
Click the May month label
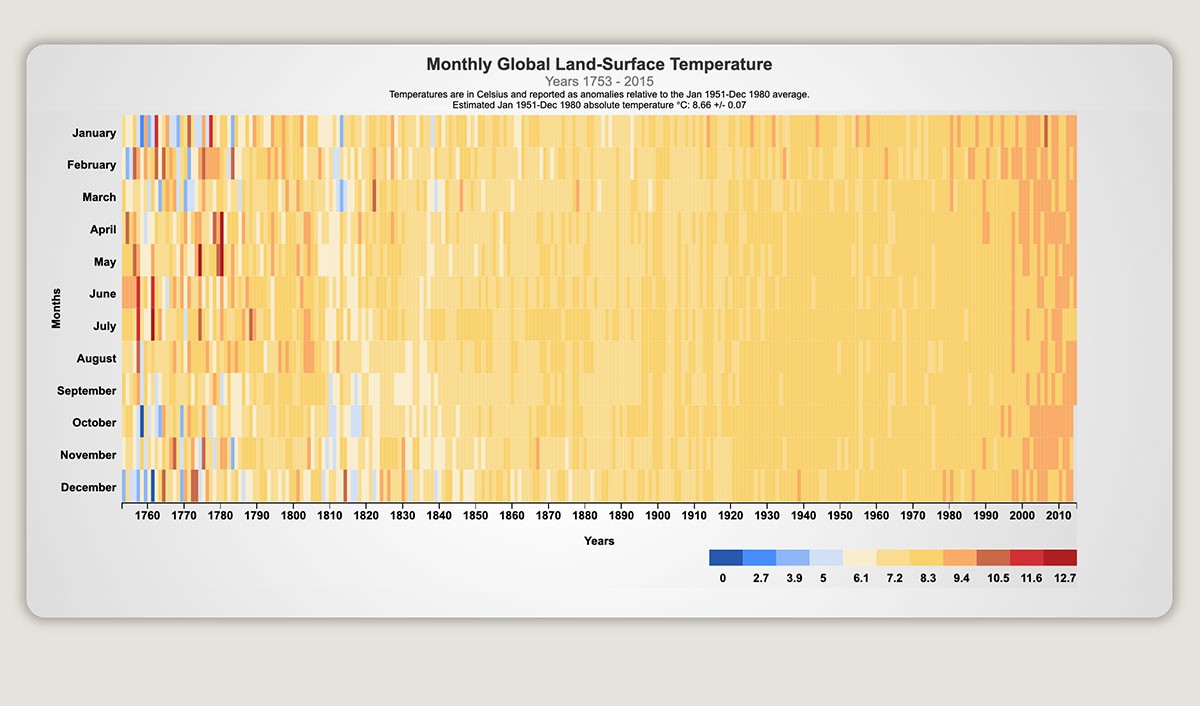point(105,262)
